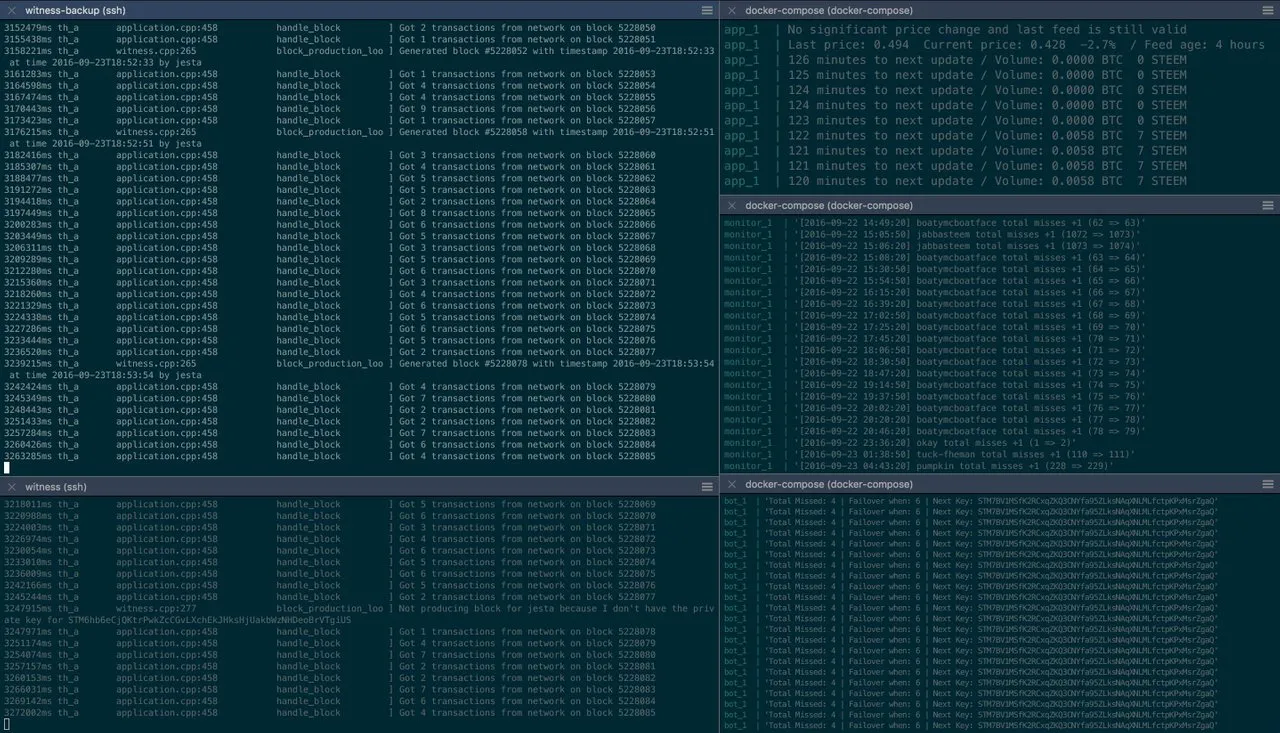Focus the bot_1 'Total Missed' log area

pyautogui.click(x=1000, y=610)
